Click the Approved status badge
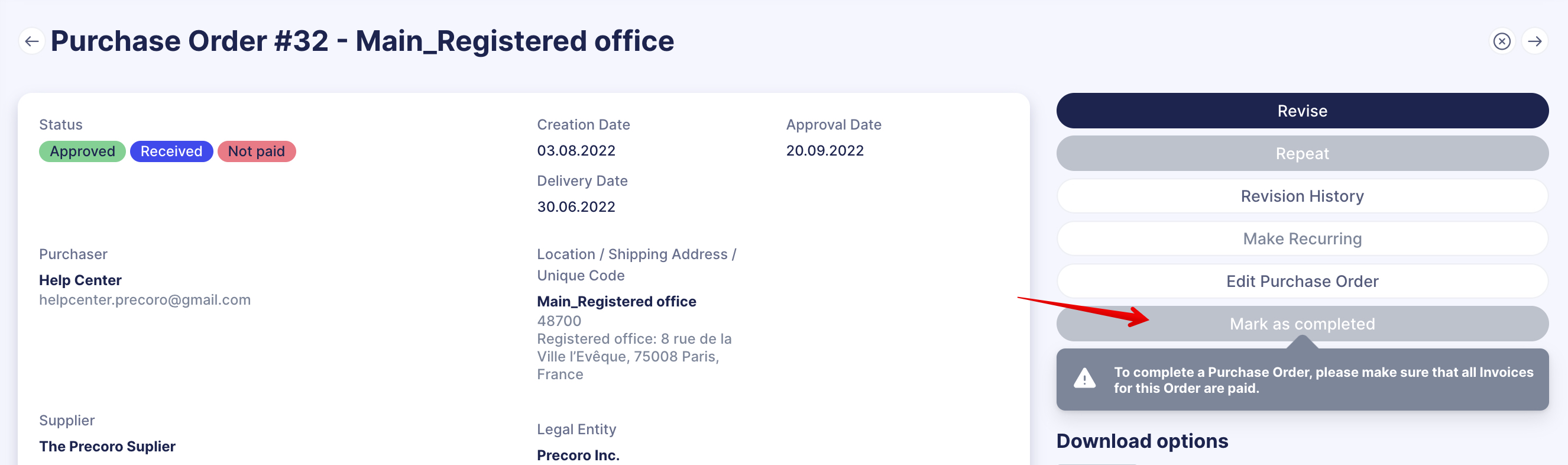1568x465 pixels. (x=82, y=151)
